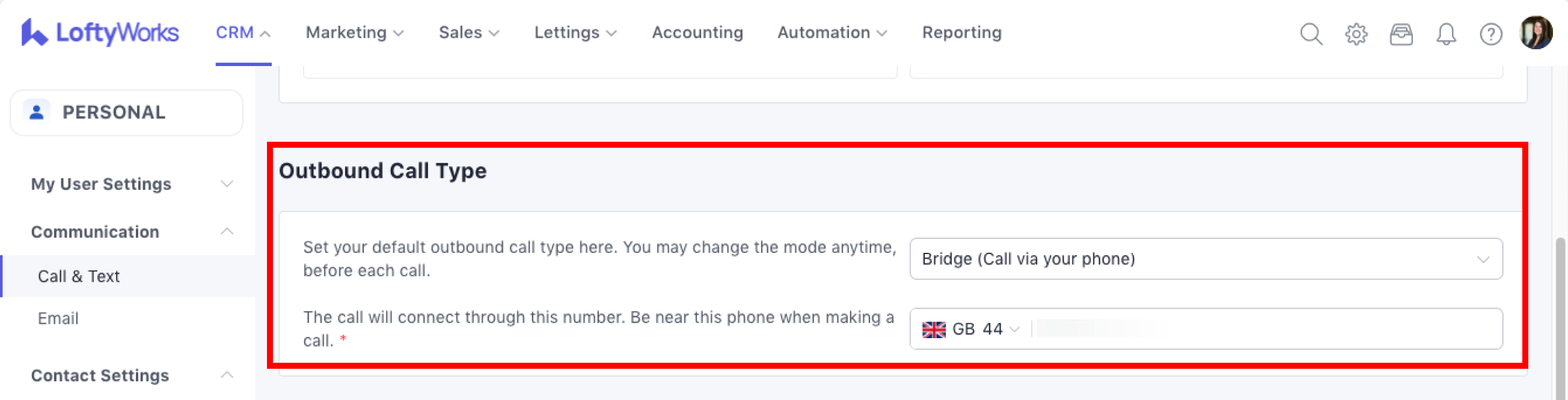
Task: Open the Outbound Call Type dropdown
Action: (1205, 259)
